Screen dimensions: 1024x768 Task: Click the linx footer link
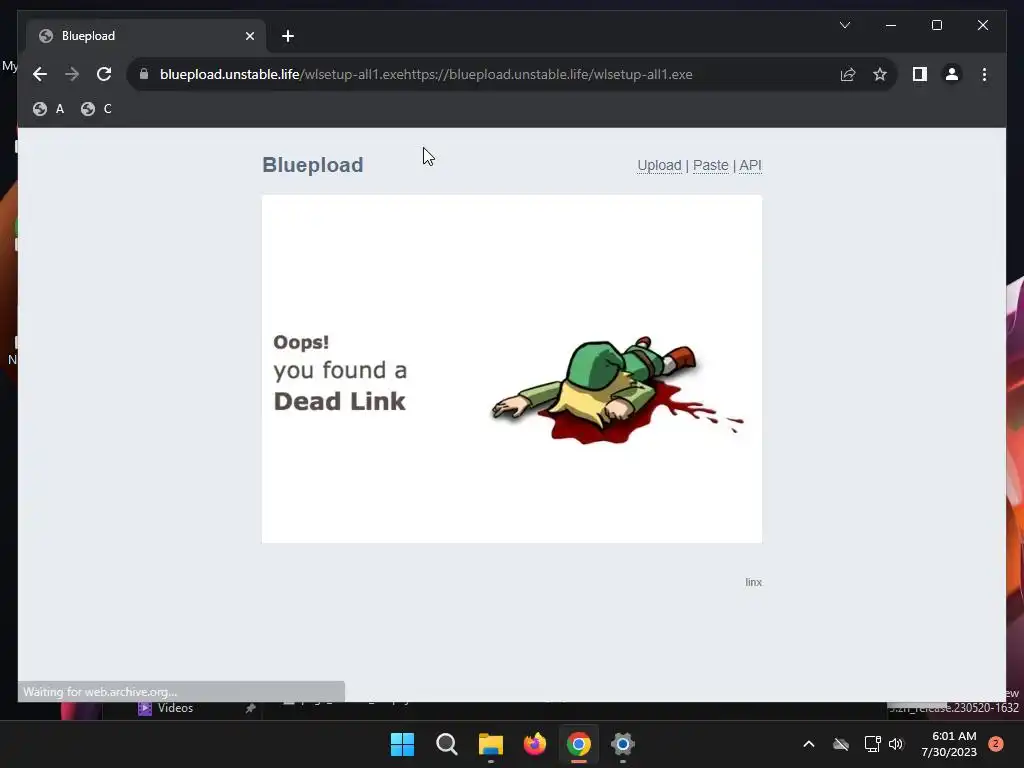[754, 582]
